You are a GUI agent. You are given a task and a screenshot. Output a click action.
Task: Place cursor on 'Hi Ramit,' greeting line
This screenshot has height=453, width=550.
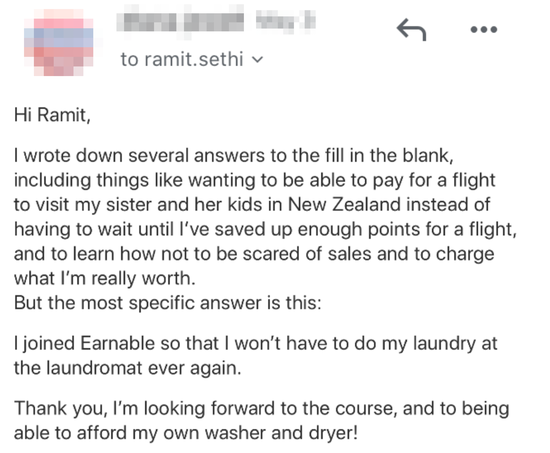pyautogui.click(x=52, y=115)
